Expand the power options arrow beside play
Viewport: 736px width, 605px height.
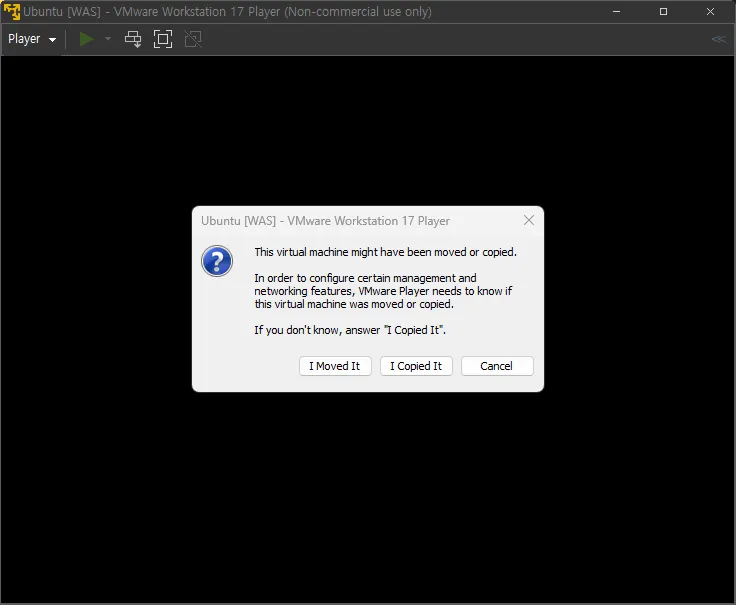click(108, 39)
